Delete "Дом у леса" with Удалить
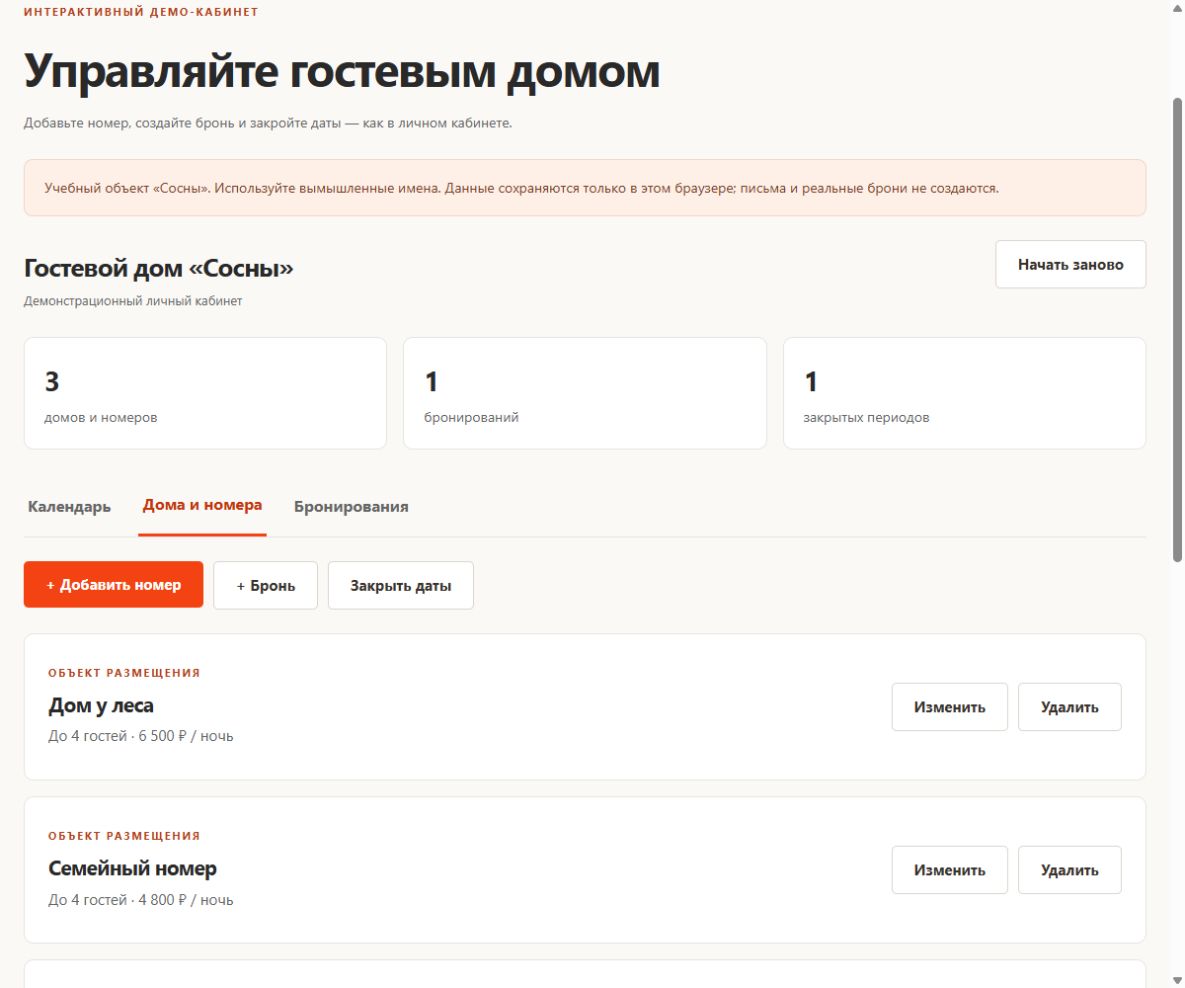The width and height of the screenshot is (1185, 988). [1069, 707]
